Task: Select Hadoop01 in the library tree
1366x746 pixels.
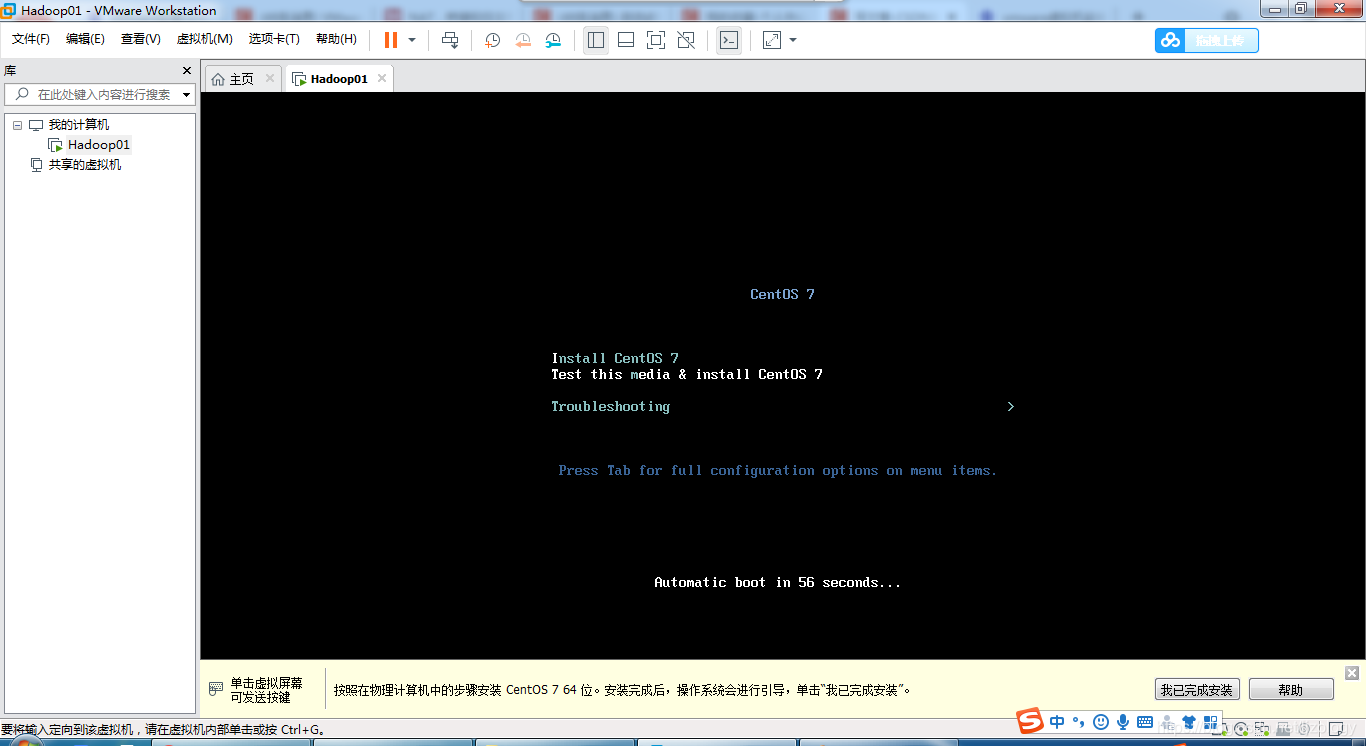Action: pyautogui.click(x=98, y=145)
